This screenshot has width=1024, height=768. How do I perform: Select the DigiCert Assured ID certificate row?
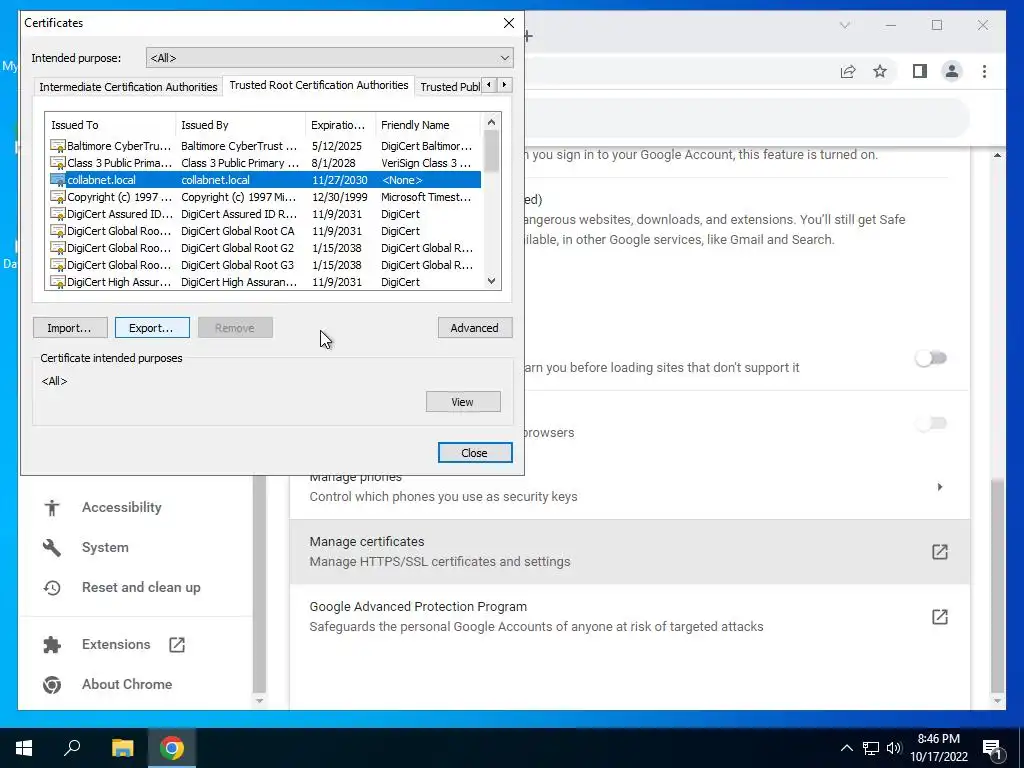[264, 214]
